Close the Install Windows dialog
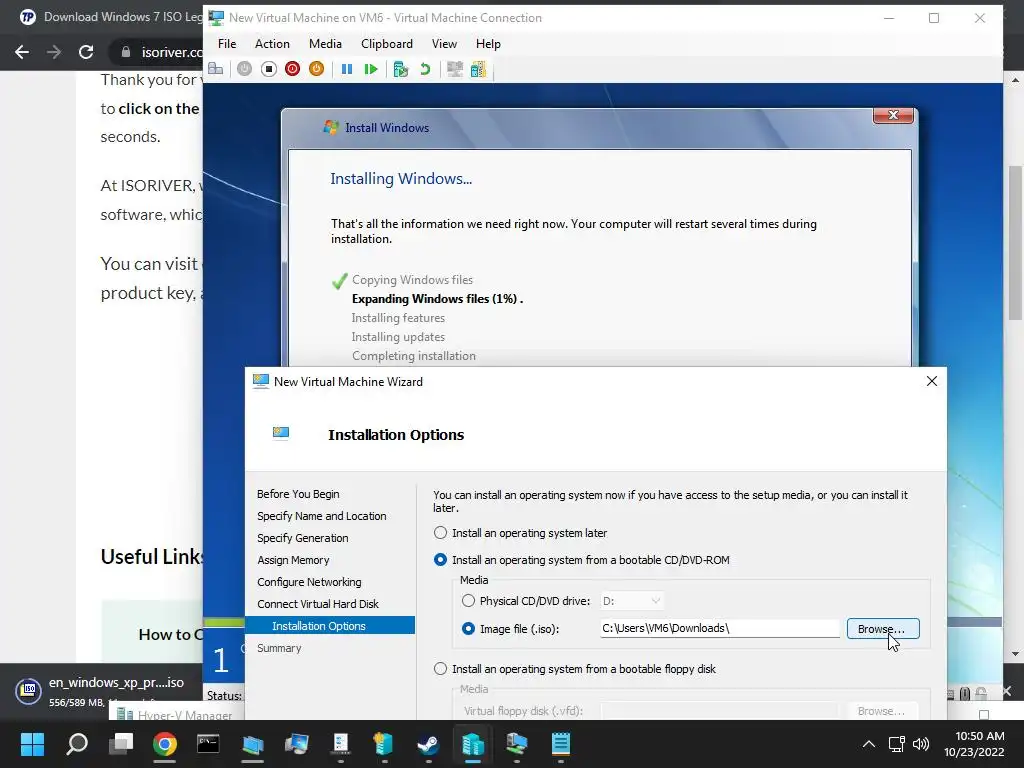Viewport: 1024px width, 768px height. (x=893, y=115)
